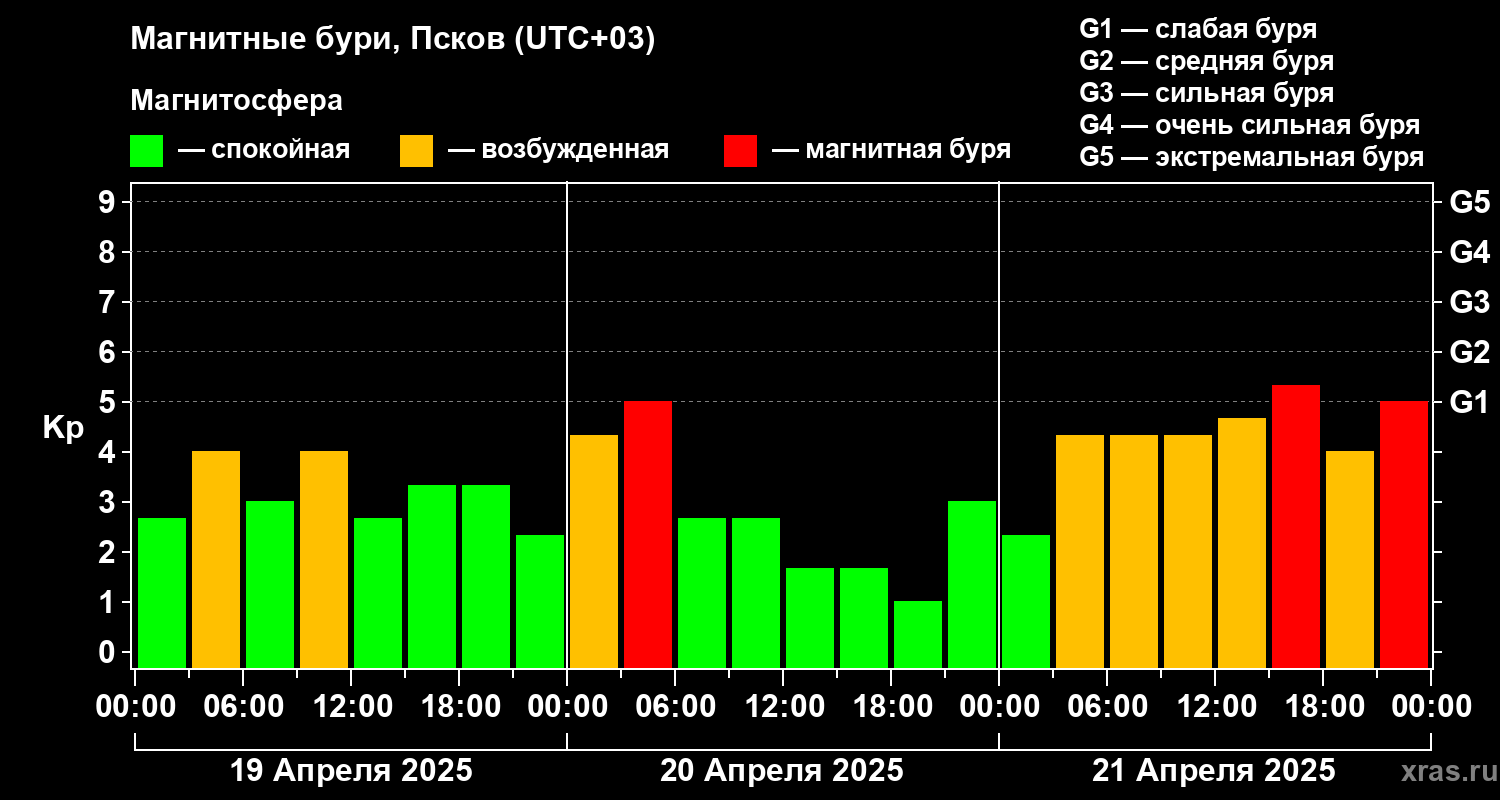1500x800 pixels.
Task: Click the green bar on 19 April 21:00–00:00
Action: (540, 602)
